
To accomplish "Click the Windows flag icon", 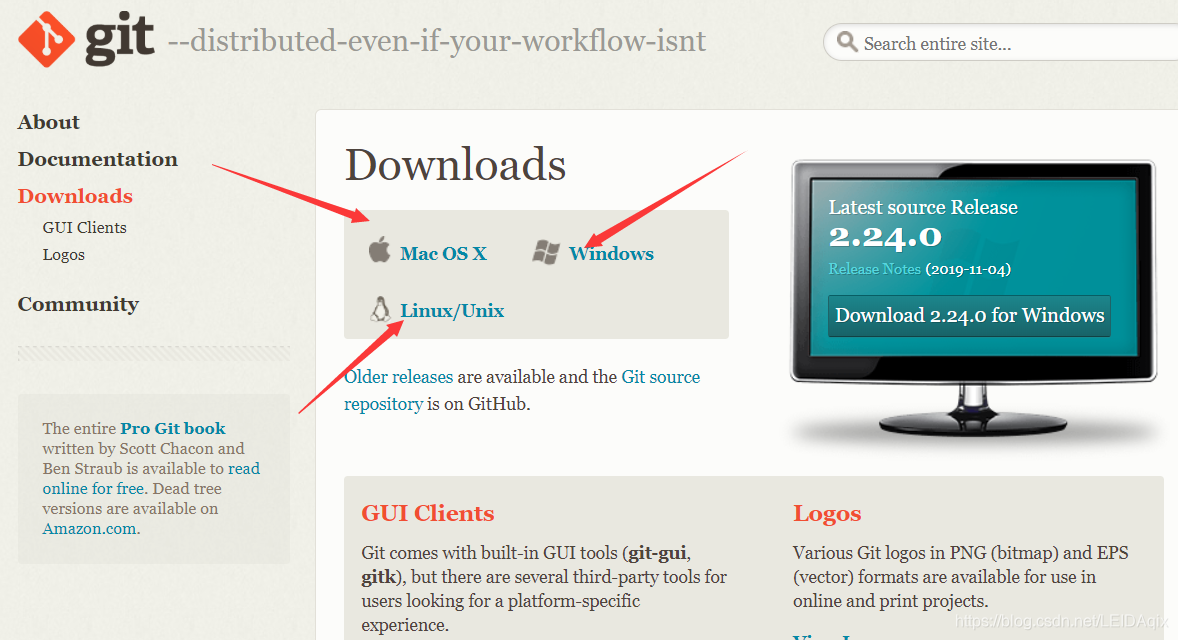I will click(546, 252).
